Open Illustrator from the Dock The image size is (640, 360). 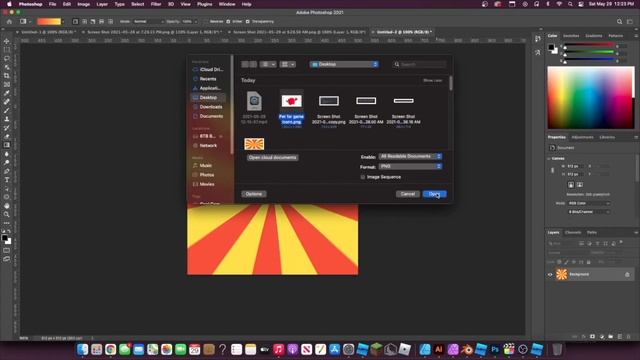(439, 349)
